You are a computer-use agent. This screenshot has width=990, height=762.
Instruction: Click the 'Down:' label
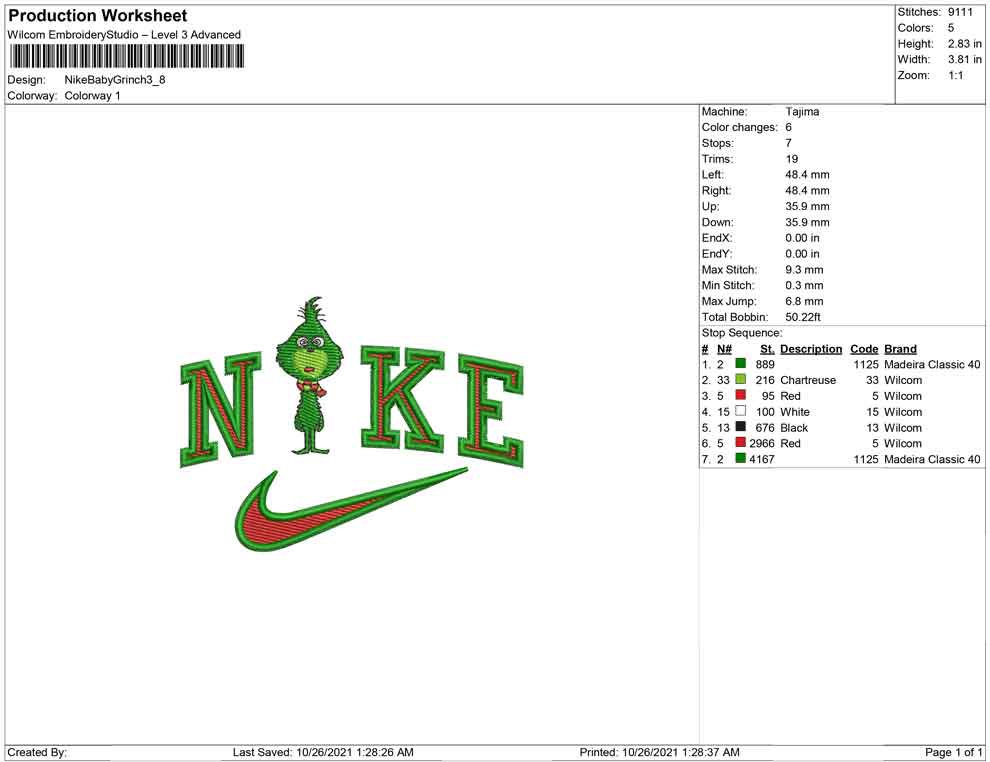[717, 222]
